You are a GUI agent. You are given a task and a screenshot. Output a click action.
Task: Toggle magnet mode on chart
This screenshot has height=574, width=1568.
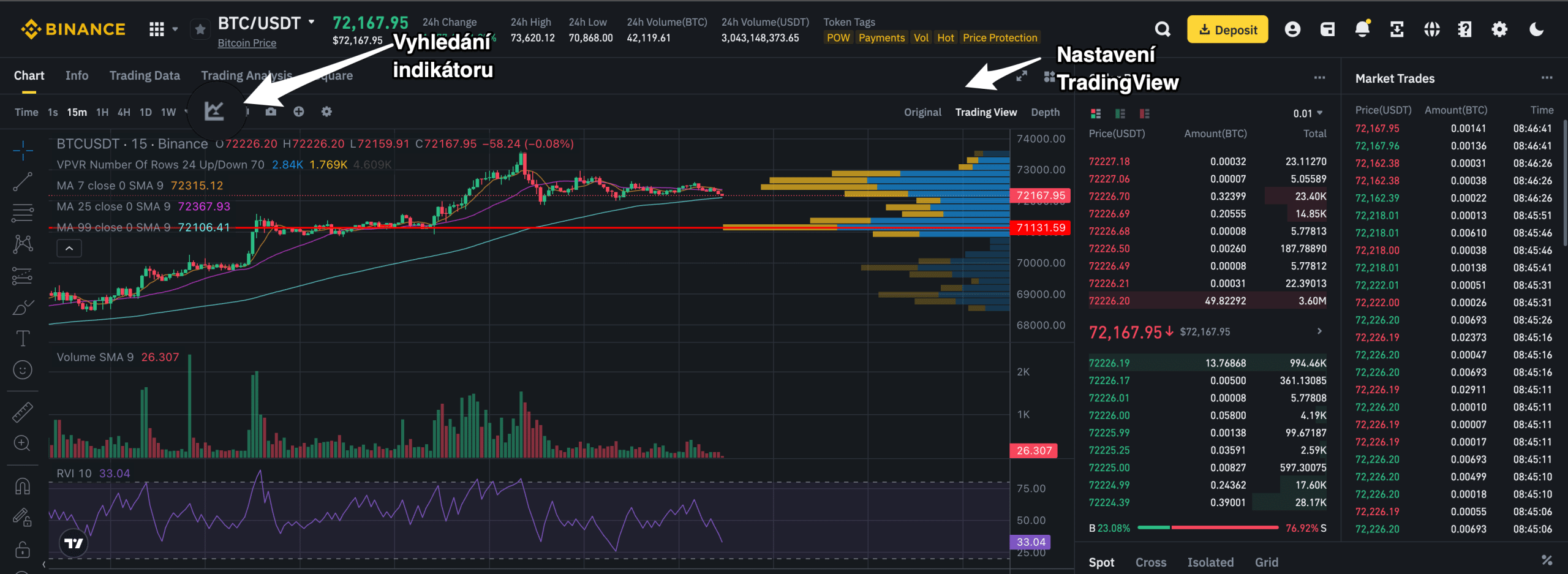click(23, 486)
